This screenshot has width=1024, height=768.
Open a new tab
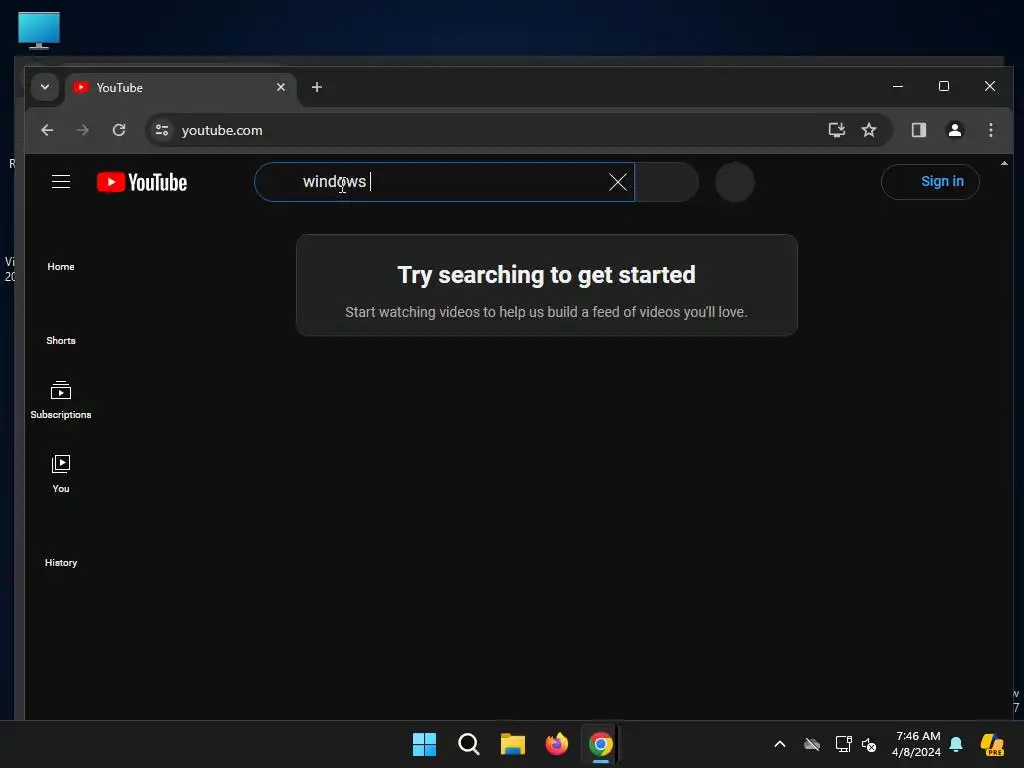pos(317,88)
